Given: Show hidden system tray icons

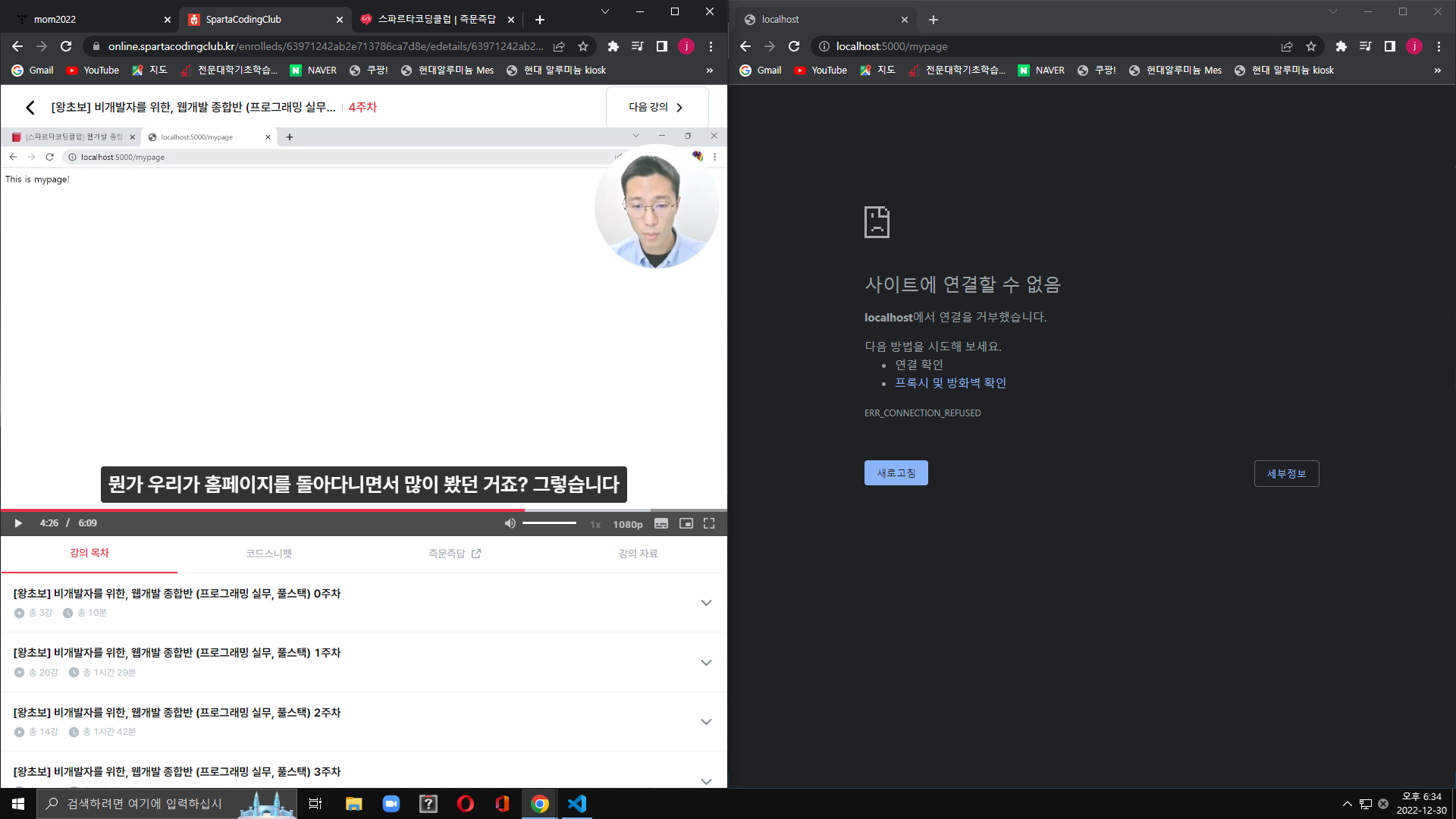Looking at the screenshot, I should pyautogui.click(x=1347, y=804).
